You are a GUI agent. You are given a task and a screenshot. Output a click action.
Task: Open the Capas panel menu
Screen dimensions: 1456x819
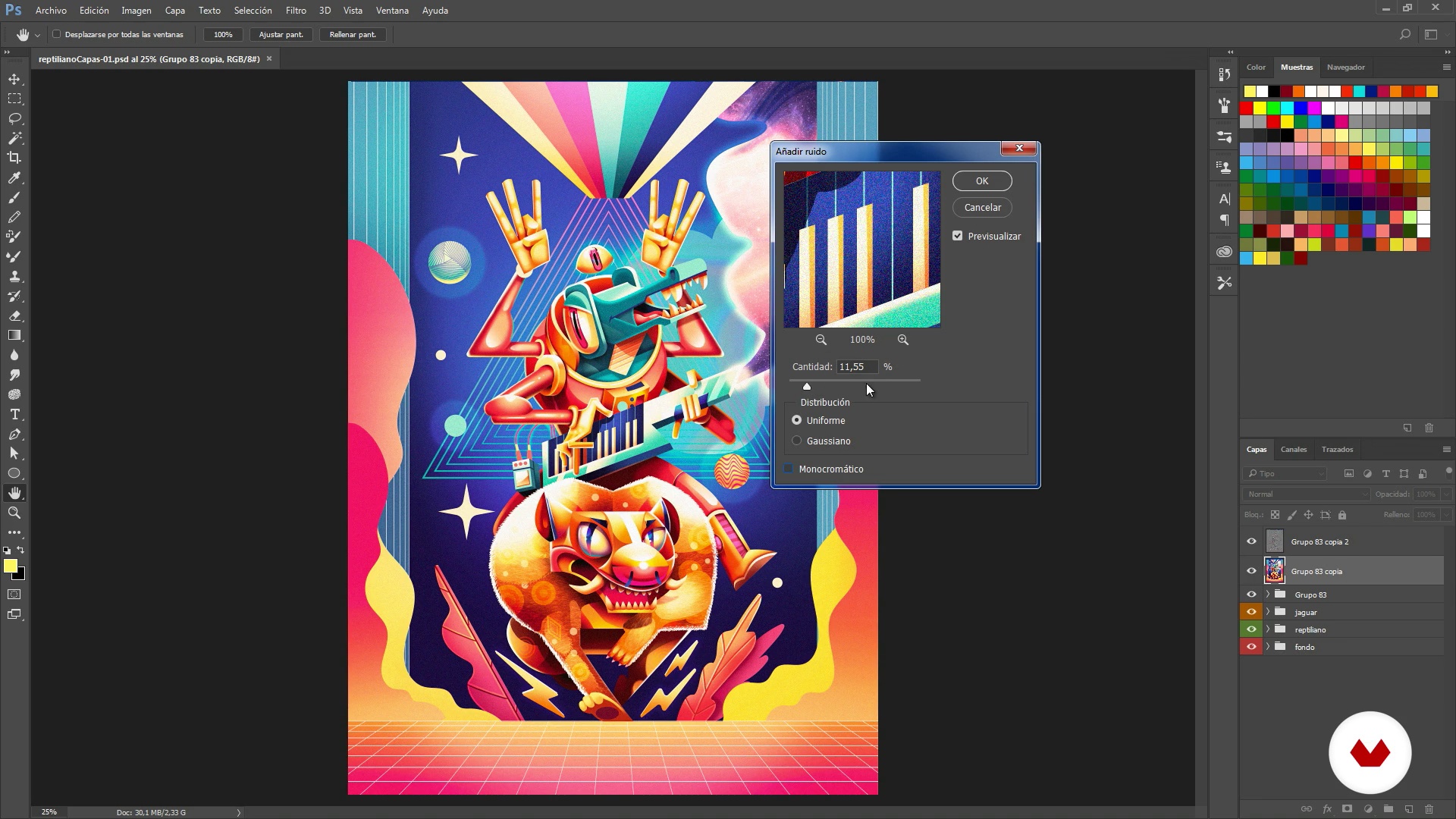click(1446, 450)
